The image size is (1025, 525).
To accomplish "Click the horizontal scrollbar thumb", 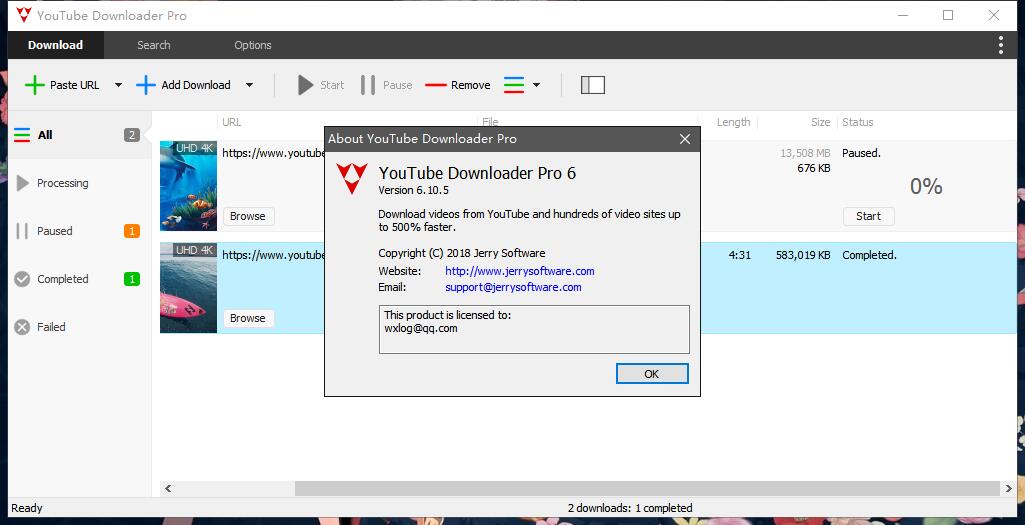I will 647,488.
